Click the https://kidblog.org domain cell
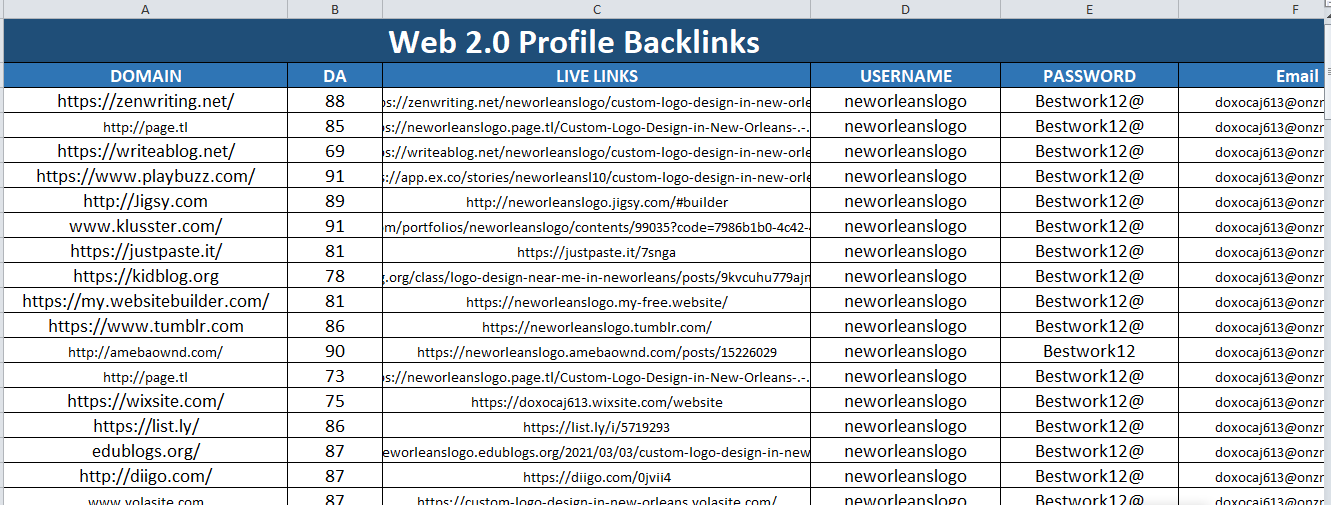1331x505 pixels. tap(146, 276)
